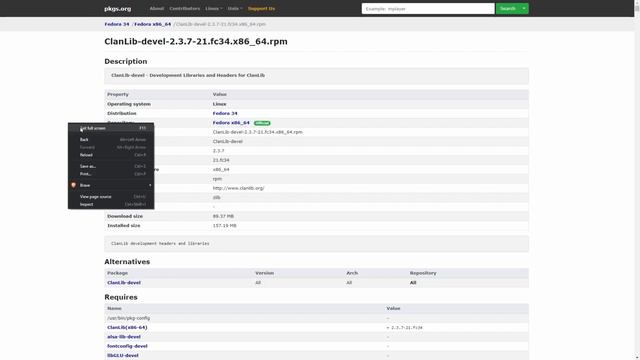The image size is (640, 360).
Task: Click the page title ClanLib-devel-2.3.7-21.fc34.x86_64.rpm
Action: 196,42
